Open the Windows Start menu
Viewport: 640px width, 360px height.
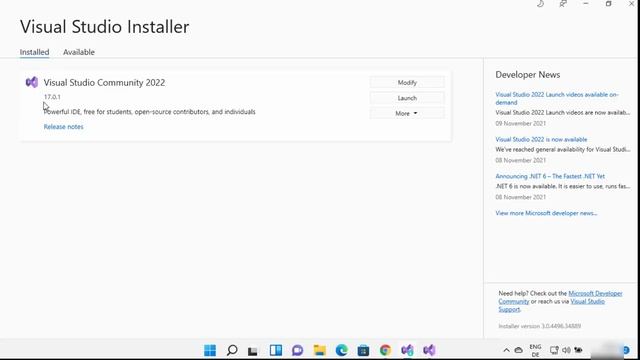[210, 350]
